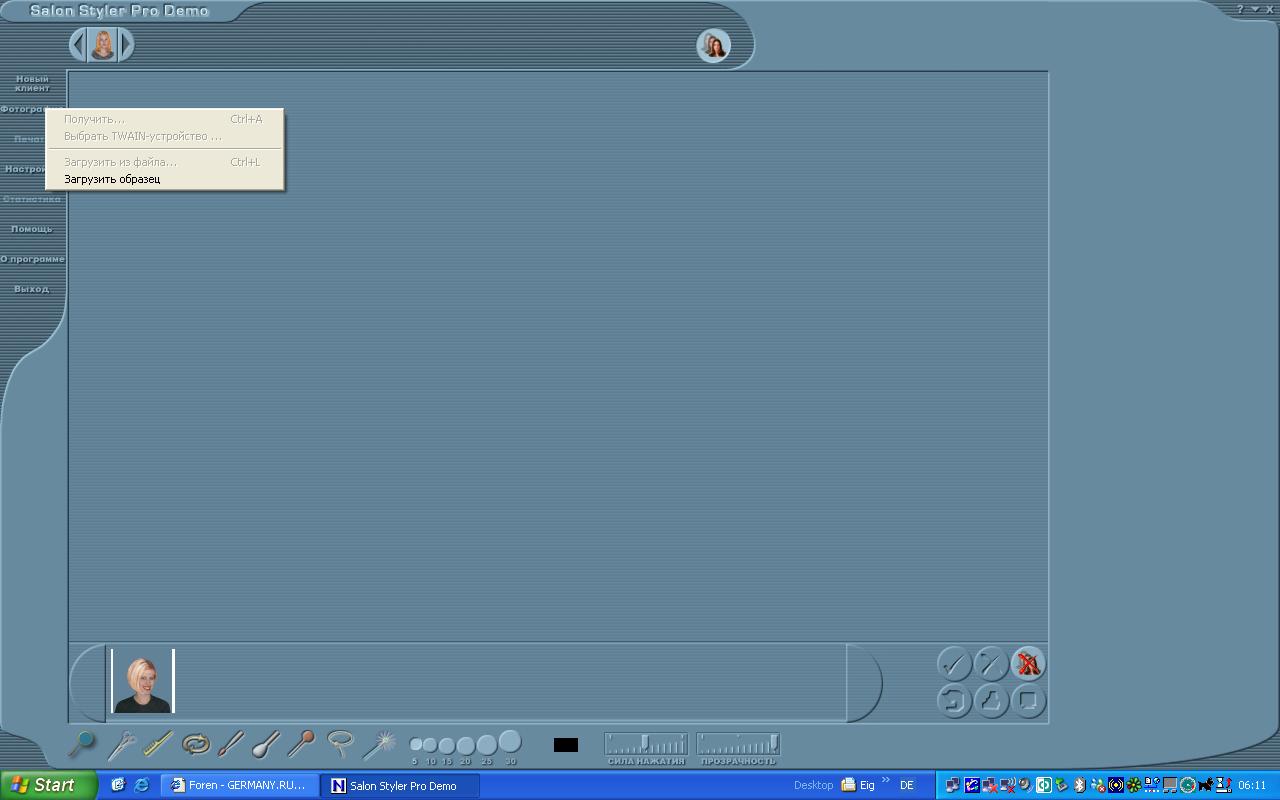Select the scissors cutting tool
Screen dimensions: 1280x800
coord(122,745)
